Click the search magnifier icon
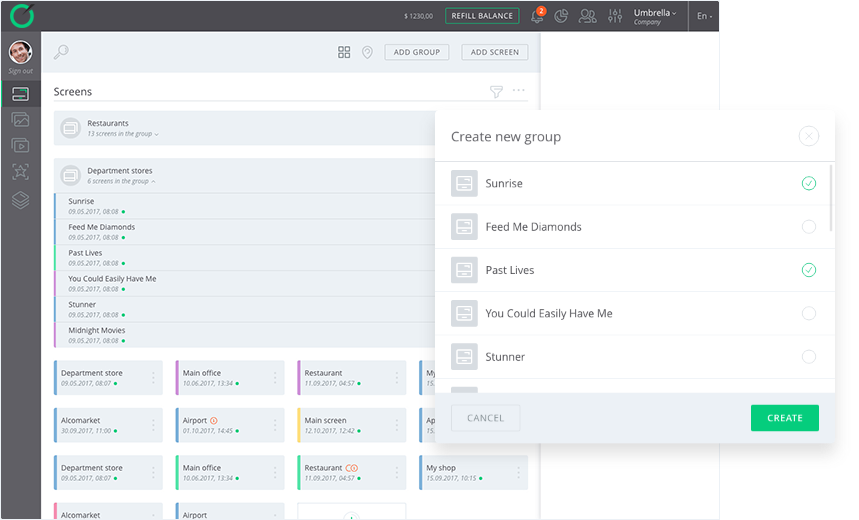Image resolution: width=859 pixels, height=520 pixels. 61,52
